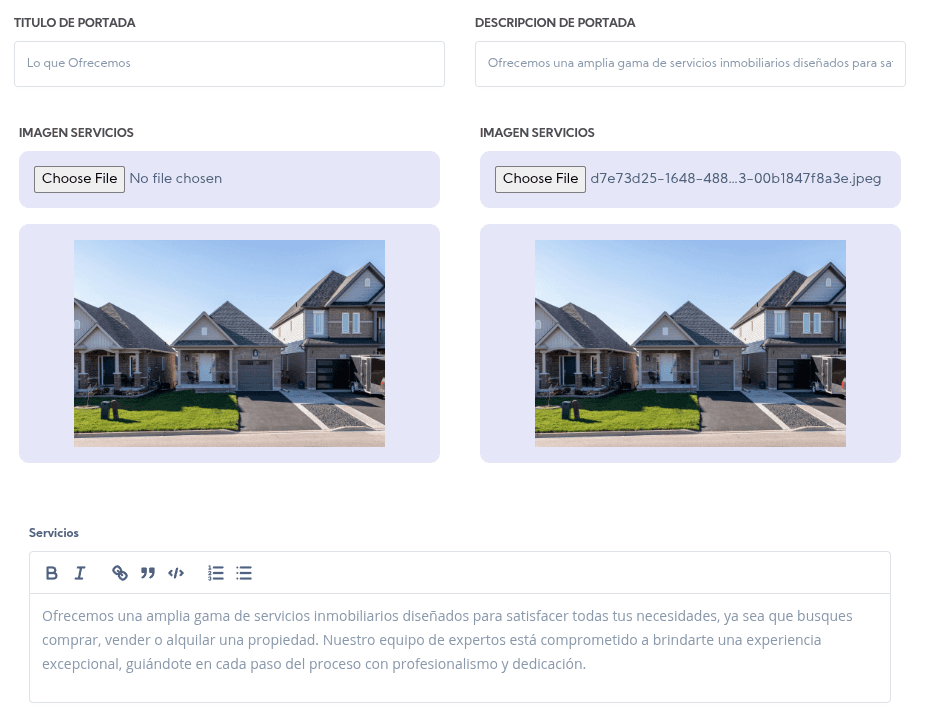Click the d7e73d25 jpeg filename text

[735, 179]
